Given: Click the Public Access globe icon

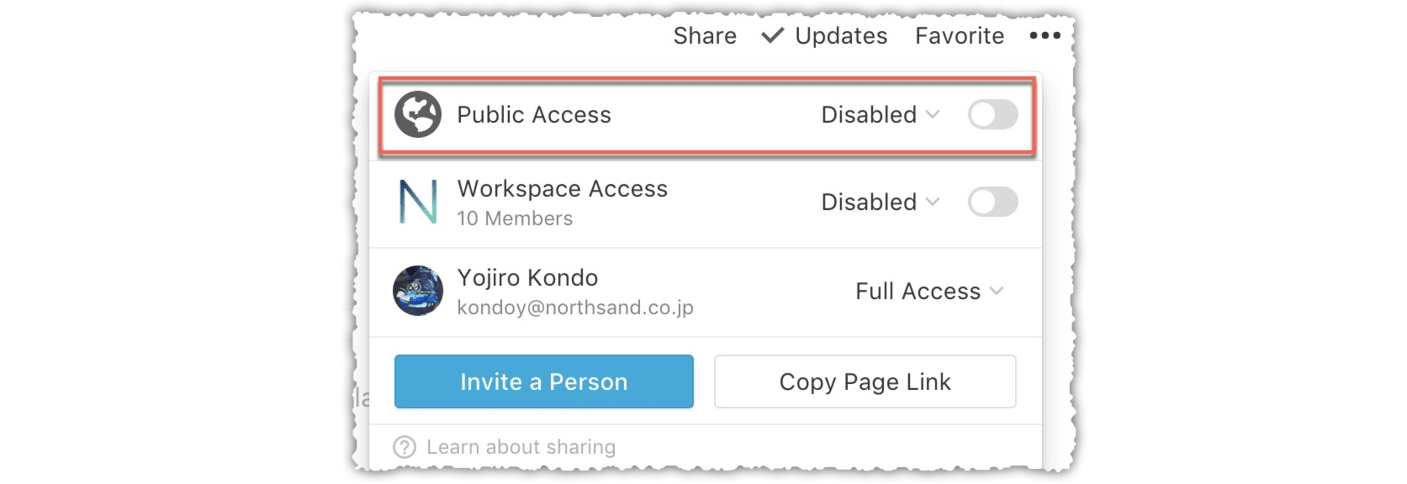Looking at the screenshot, I should point(418,115).
